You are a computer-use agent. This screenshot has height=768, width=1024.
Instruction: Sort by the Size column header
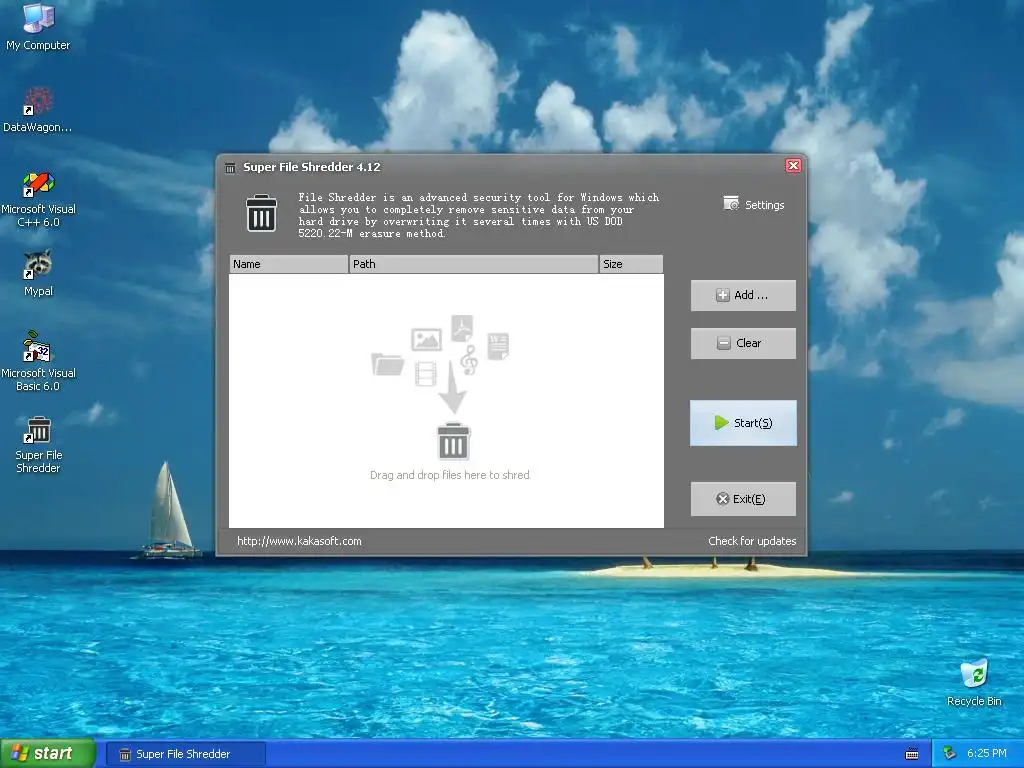631,264
